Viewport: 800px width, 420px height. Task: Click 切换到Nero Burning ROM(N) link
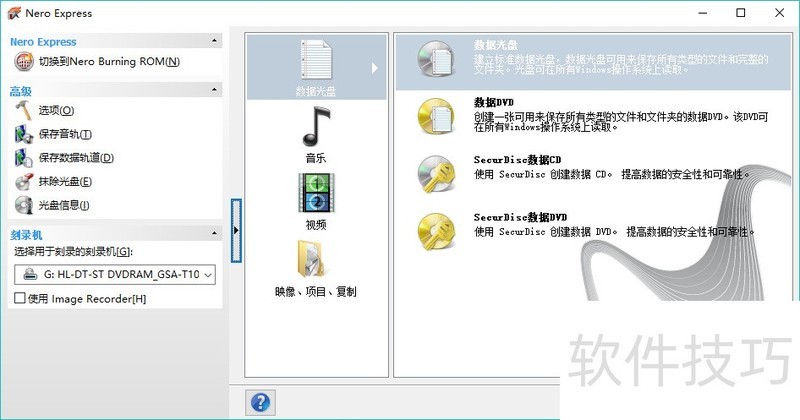[x=109, y=62]
